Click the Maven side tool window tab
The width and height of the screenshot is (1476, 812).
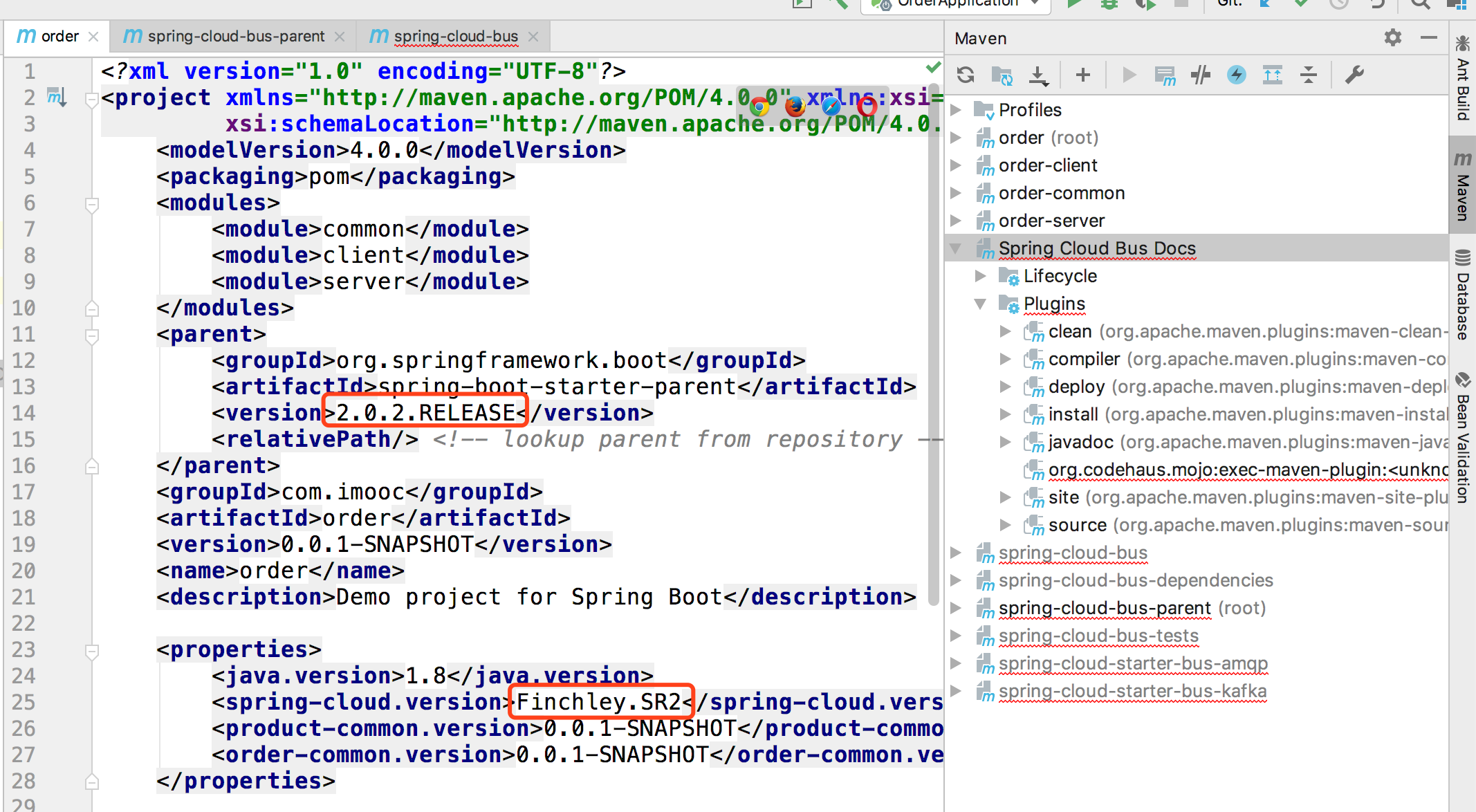click(x=1463, y=185)
